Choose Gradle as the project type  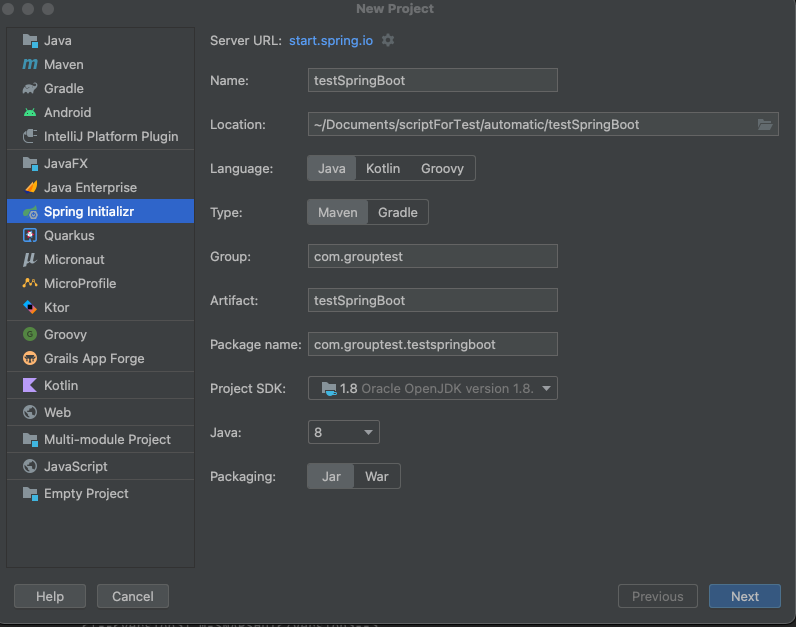(397, 213)
